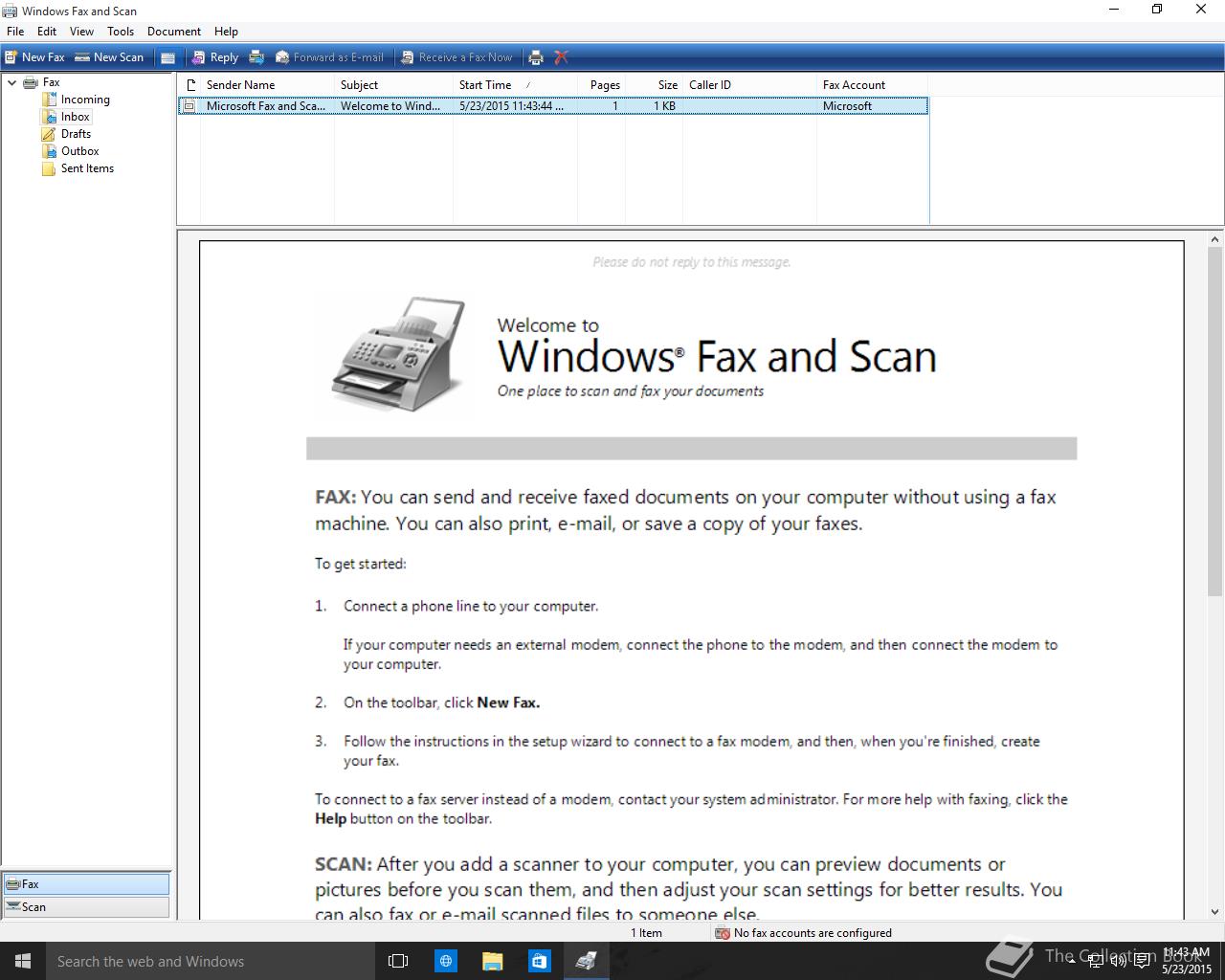Select the Microsoft Fax and Scan message row
Screen dimensions: 1225x980
553,106
